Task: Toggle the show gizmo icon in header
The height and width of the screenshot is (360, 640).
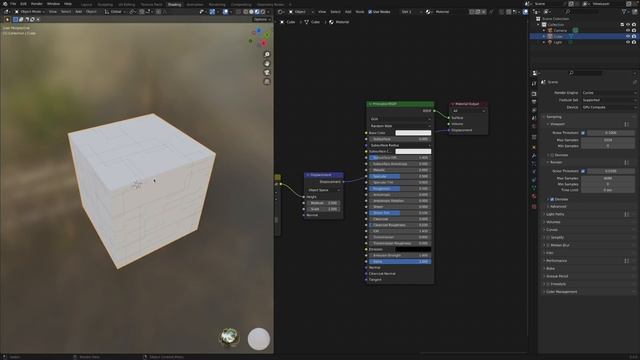Action: (x=212, y=12)
